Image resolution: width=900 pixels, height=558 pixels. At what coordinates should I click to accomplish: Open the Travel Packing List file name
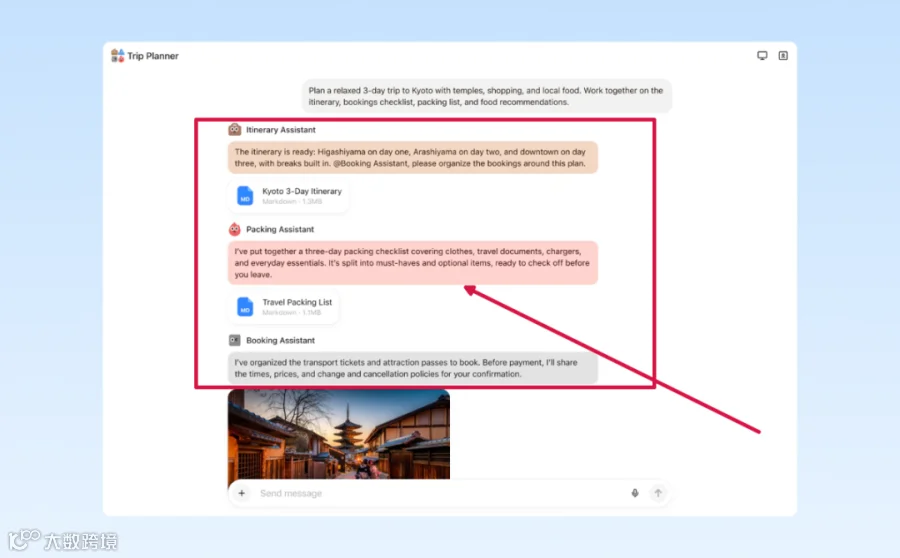pyautogui.click(x=297, y=302)
